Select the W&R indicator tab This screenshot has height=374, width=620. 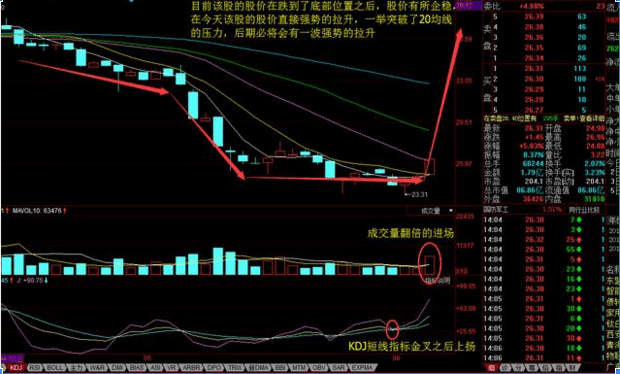97,368
